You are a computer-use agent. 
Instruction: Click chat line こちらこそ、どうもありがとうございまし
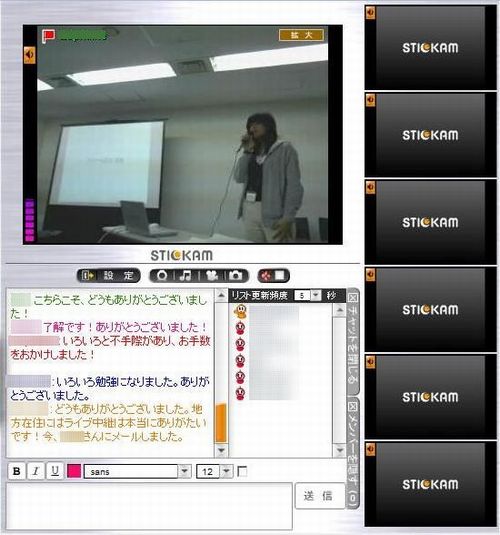click(120, 300)
